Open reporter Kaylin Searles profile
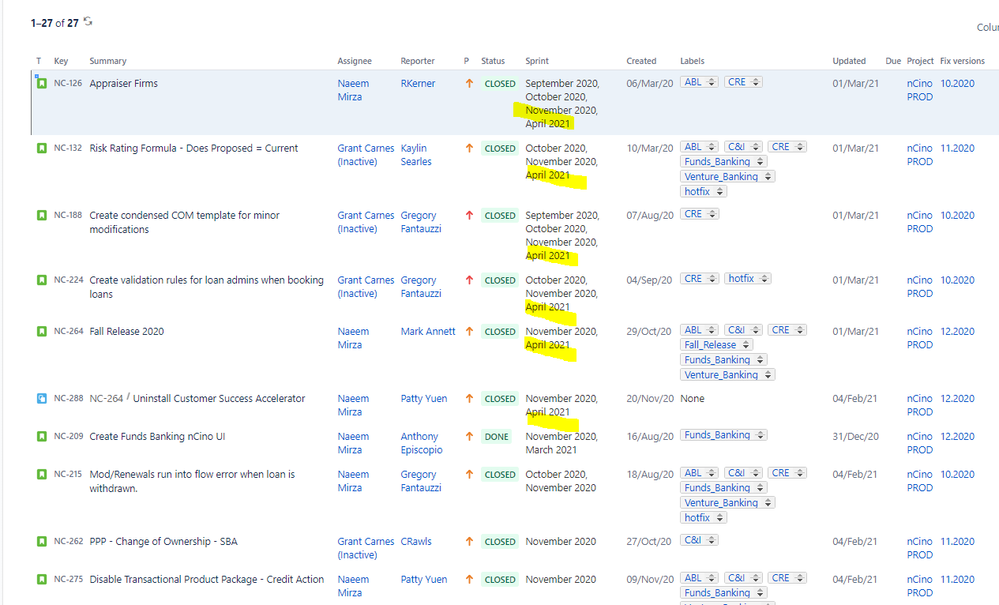999x605 pixels. click(x=416, y=155)
